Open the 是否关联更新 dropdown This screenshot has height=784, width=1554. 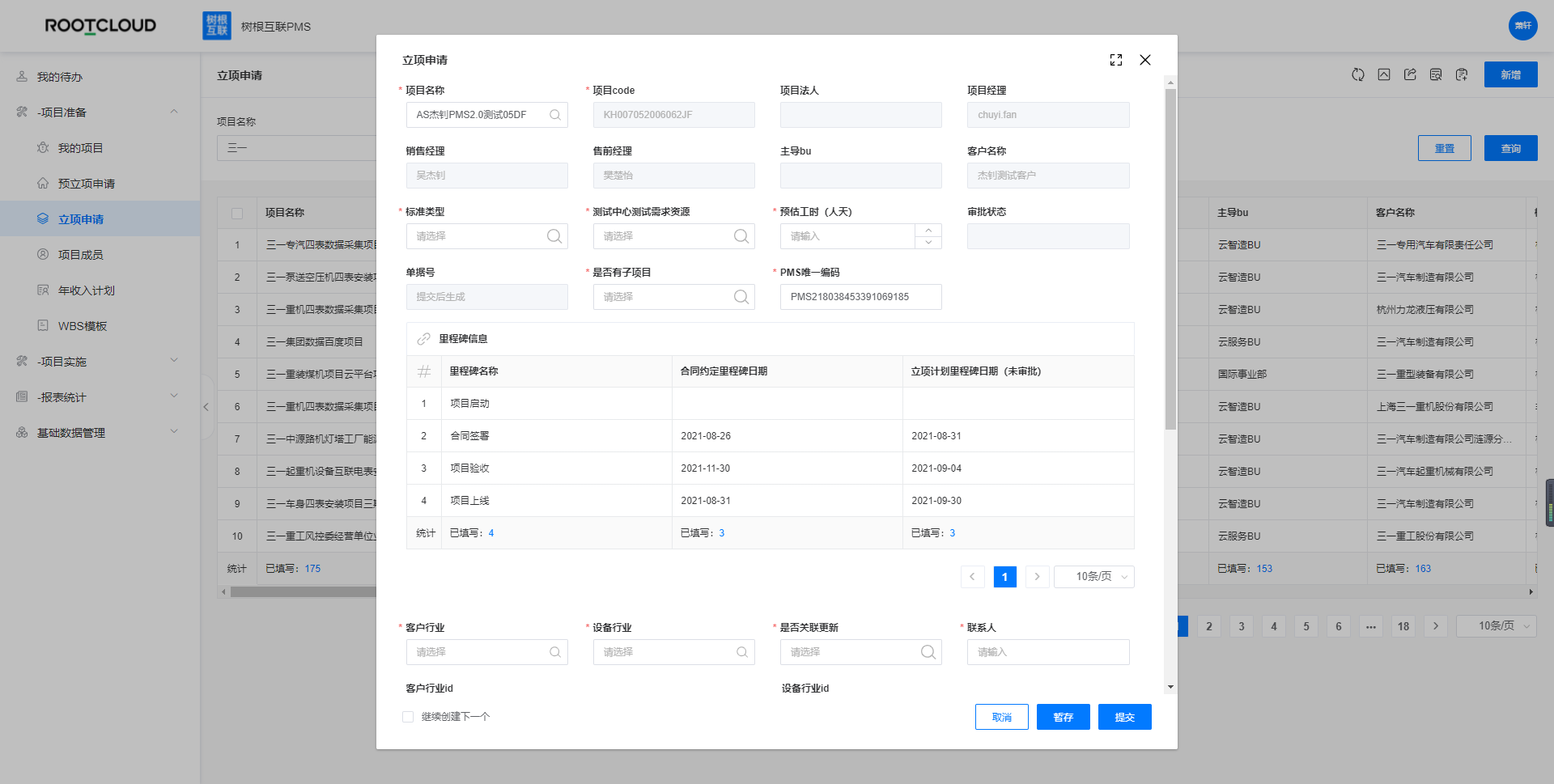point(860,652)
